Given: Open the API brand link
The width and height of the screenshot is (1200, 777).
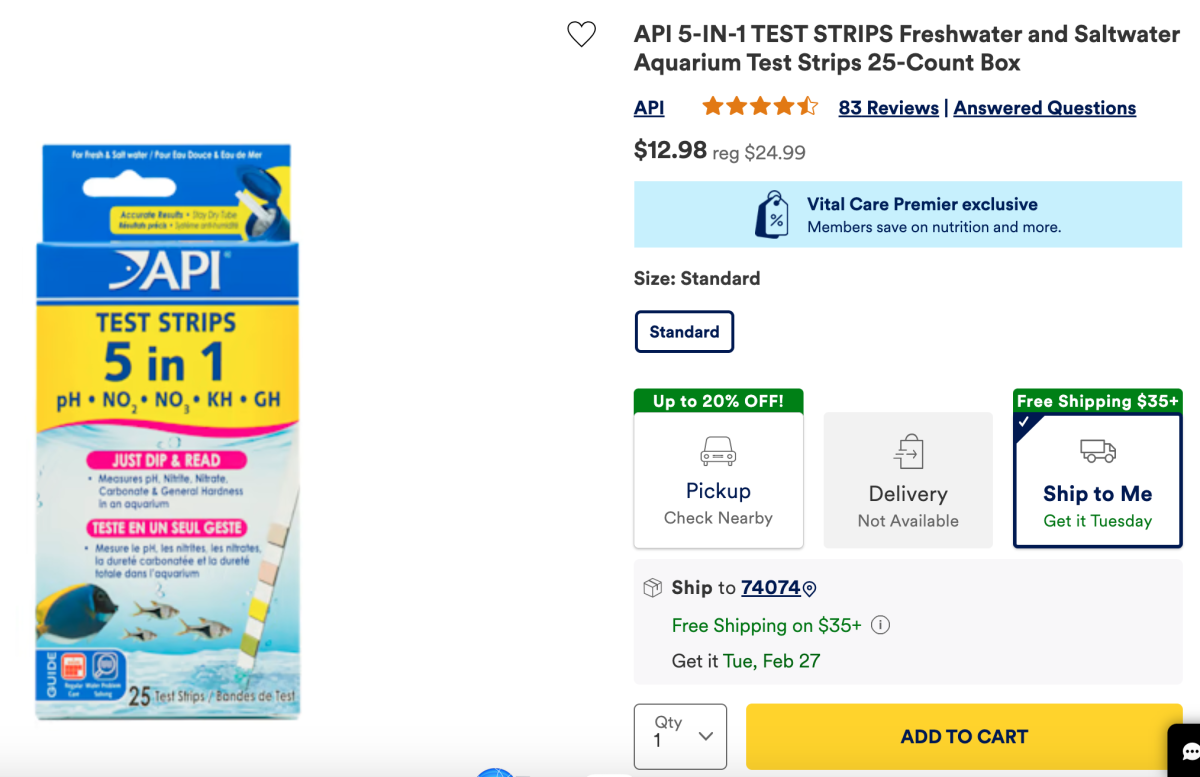Looking at the screenshot, I should tap(649, 108).
